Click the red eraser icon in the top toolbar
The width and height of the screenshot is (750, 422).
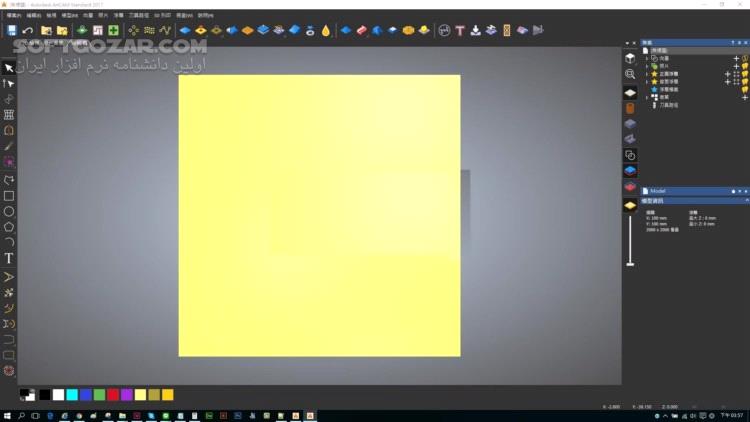pos(361,31)
